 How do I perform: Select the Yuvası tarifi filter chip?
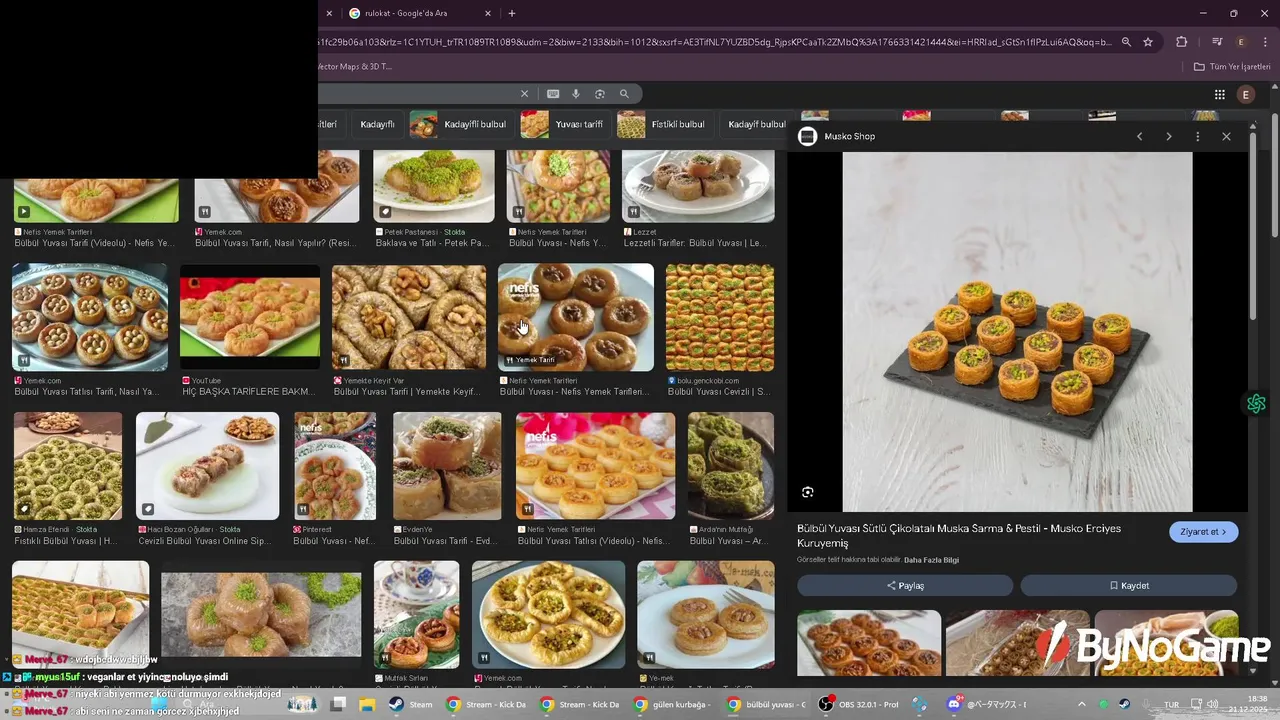coord(563,125)
